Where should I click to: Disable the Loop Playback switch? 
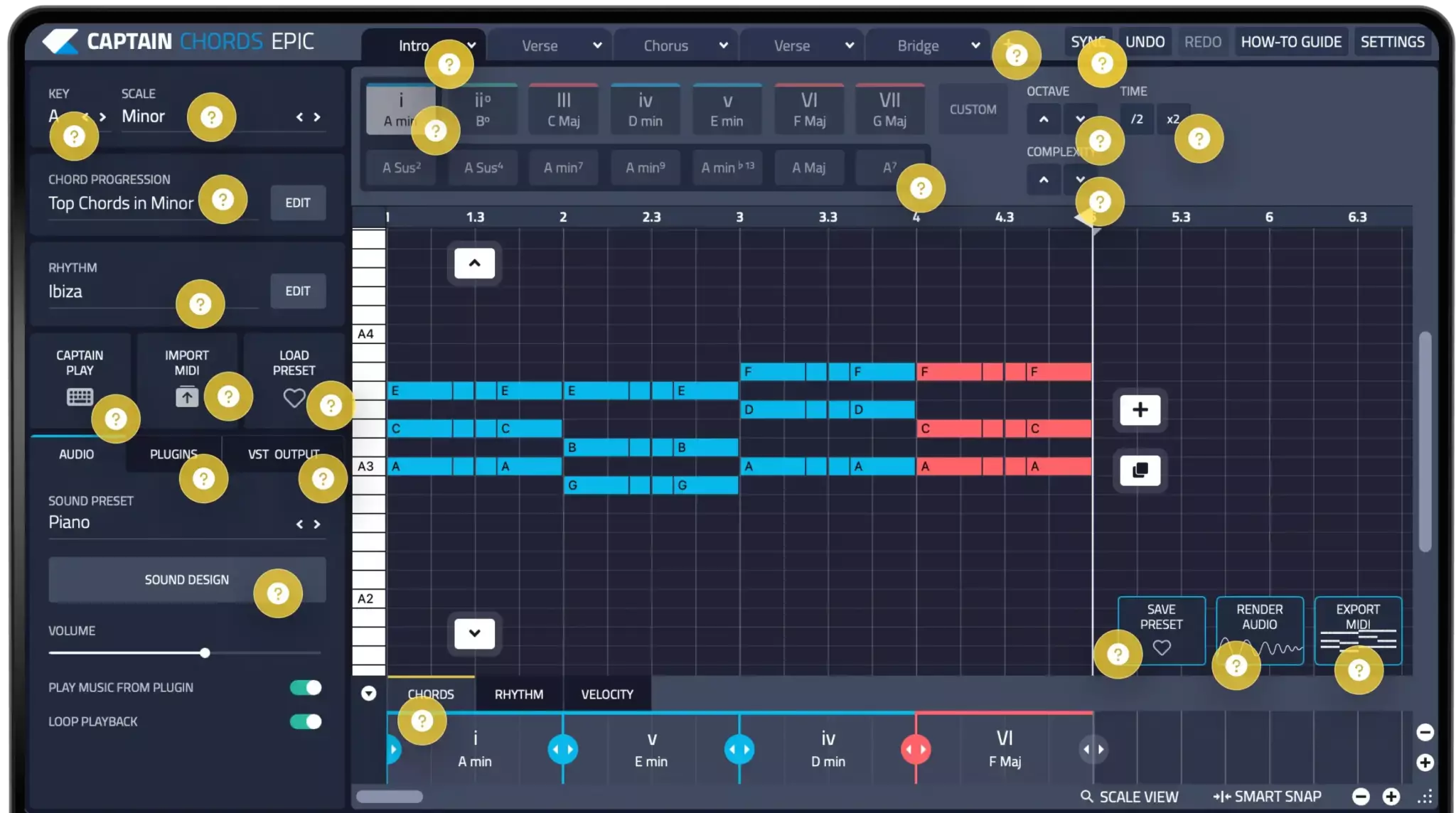(x=306, y=721)
